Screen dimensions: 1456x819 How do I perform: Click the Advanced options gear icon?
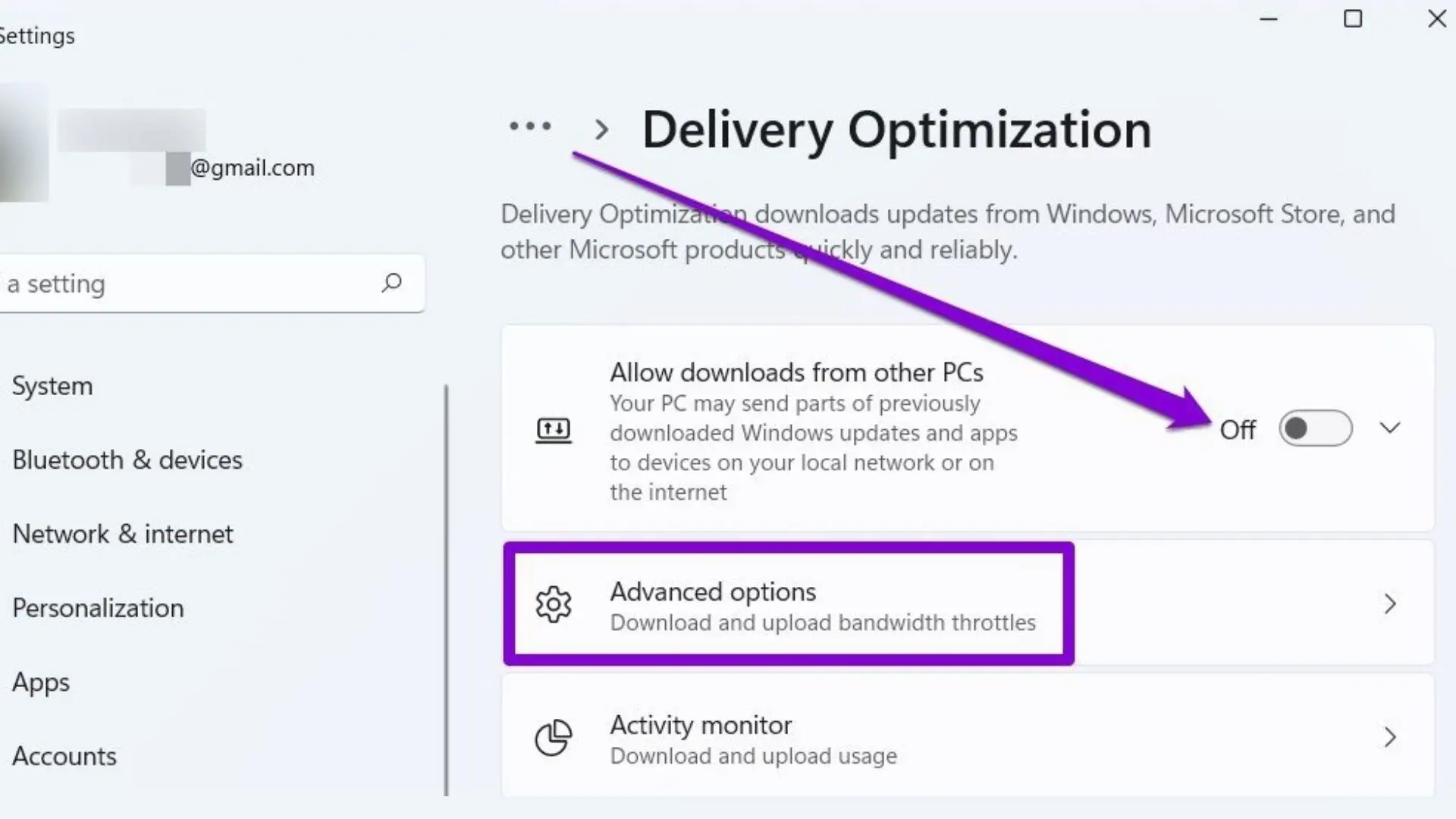[x=554, y=604]
